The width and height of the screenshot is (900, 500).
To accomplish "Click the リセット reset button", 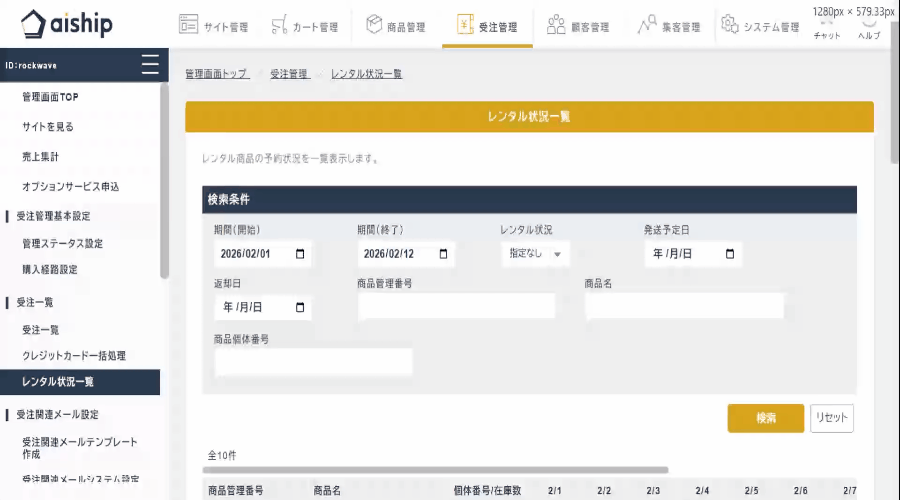I will point(832,418).
